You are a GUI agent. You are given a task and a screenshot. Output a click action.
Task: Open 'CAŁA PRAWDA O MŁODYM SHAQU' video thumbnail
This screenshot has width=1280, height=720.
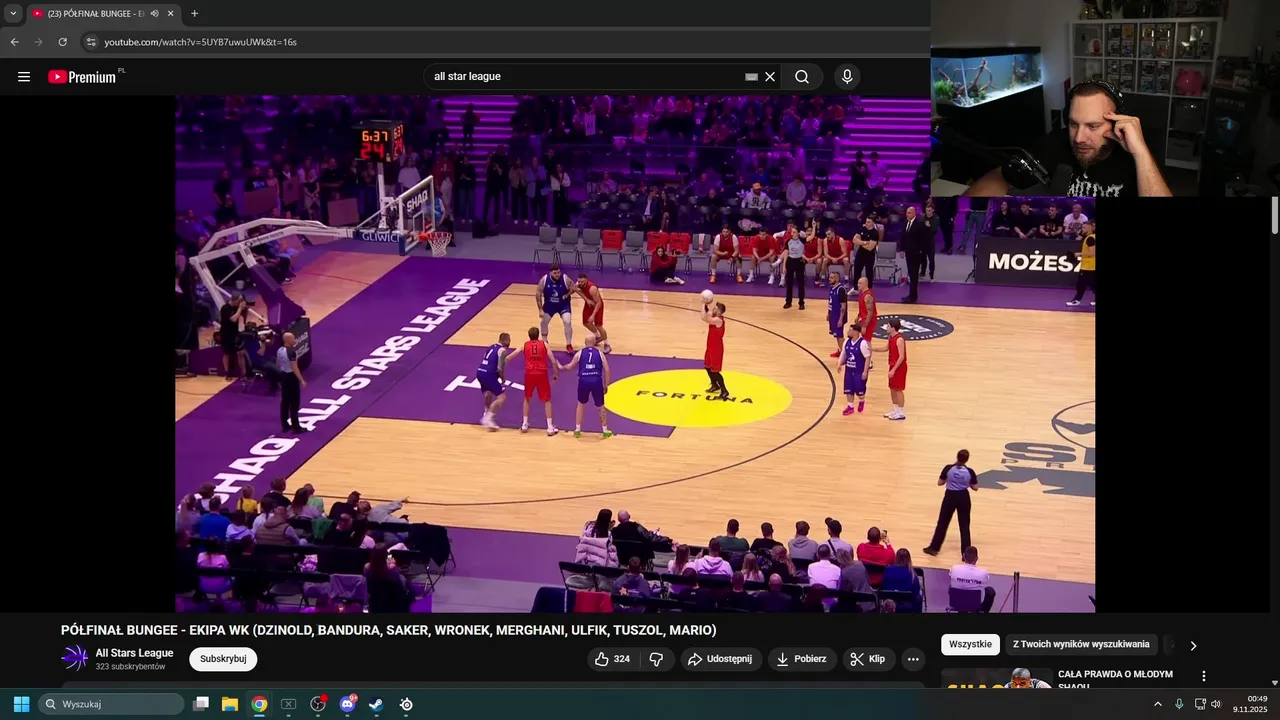[x=996, y=678]
